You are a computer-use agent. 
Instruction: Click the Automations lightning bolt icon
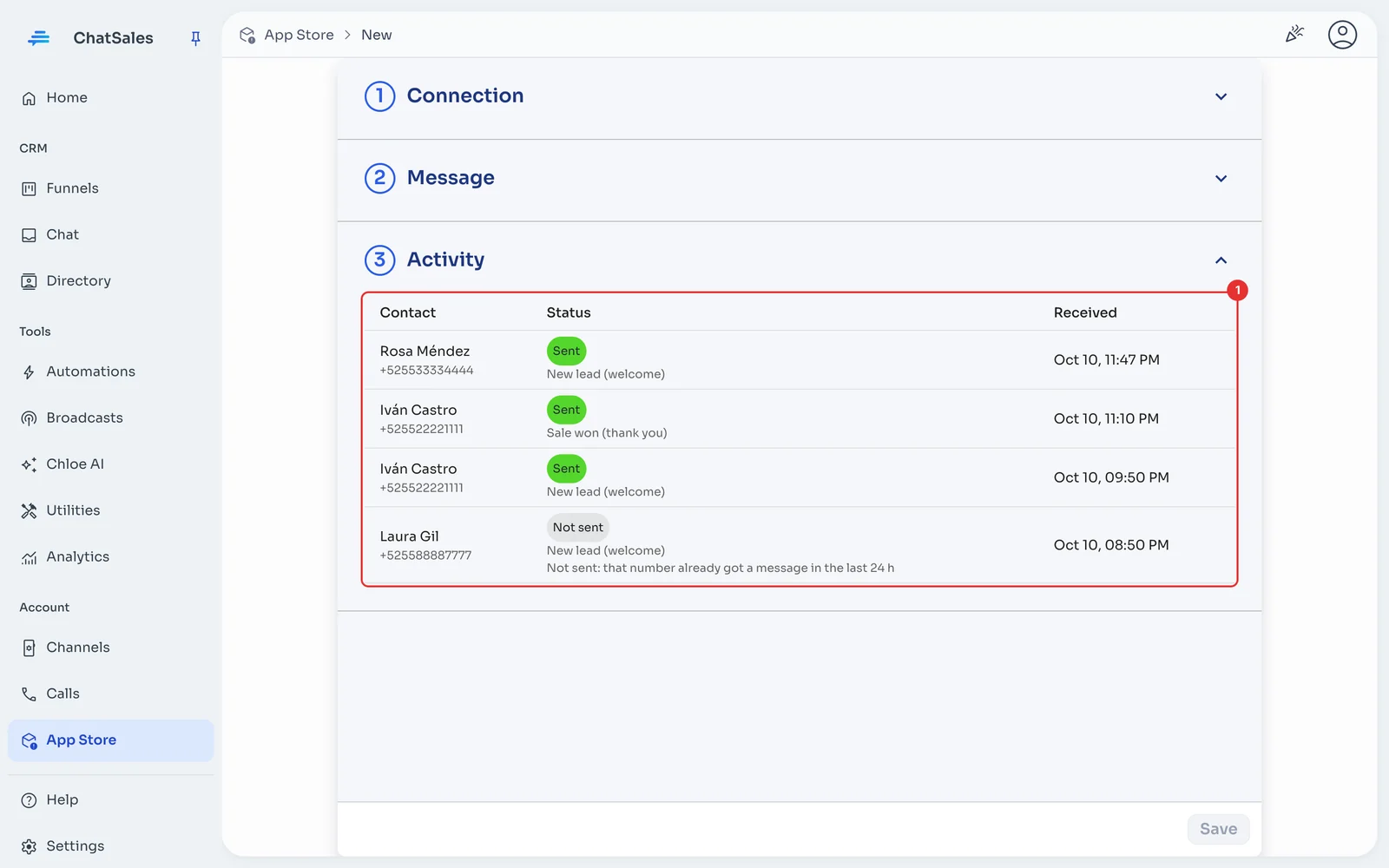coord(29,372)
